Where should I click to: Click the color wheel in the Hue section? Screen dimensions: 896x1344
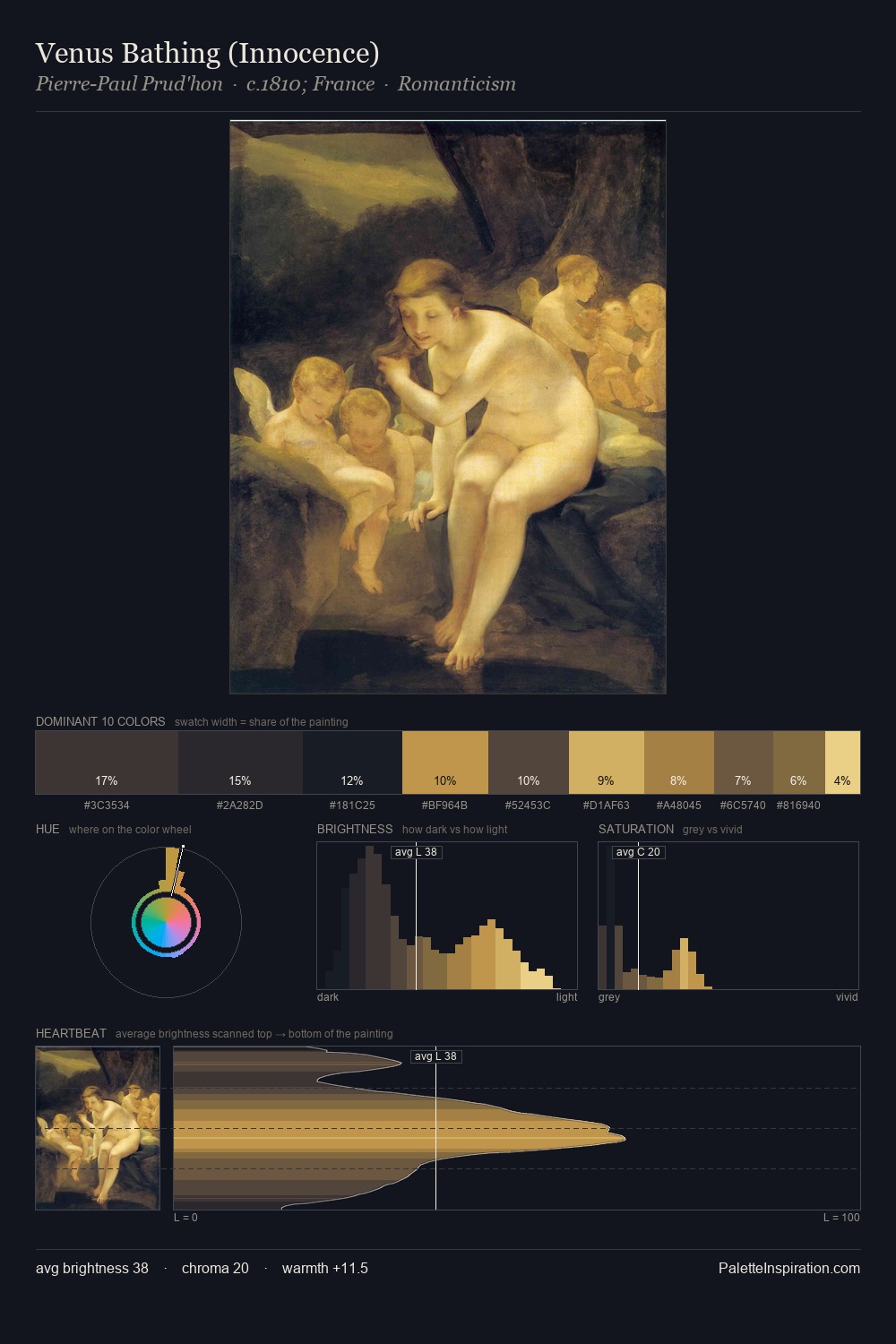(x=166, y=922)
